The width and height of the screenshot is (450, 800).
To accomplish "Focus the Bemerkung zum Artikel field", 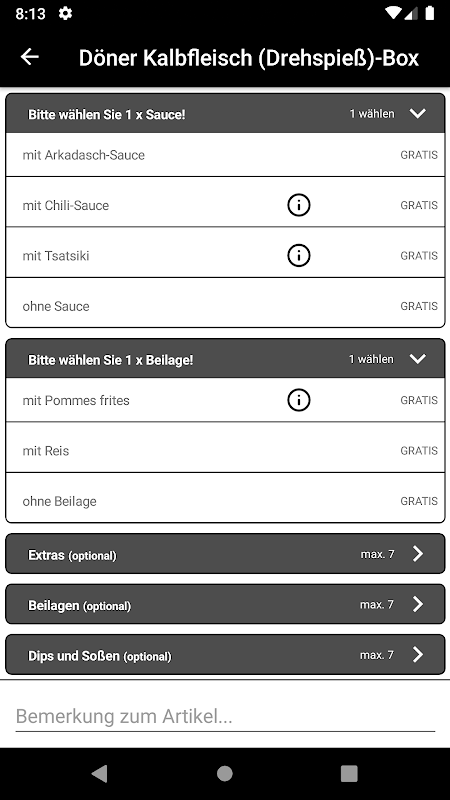I will point(225,716).
